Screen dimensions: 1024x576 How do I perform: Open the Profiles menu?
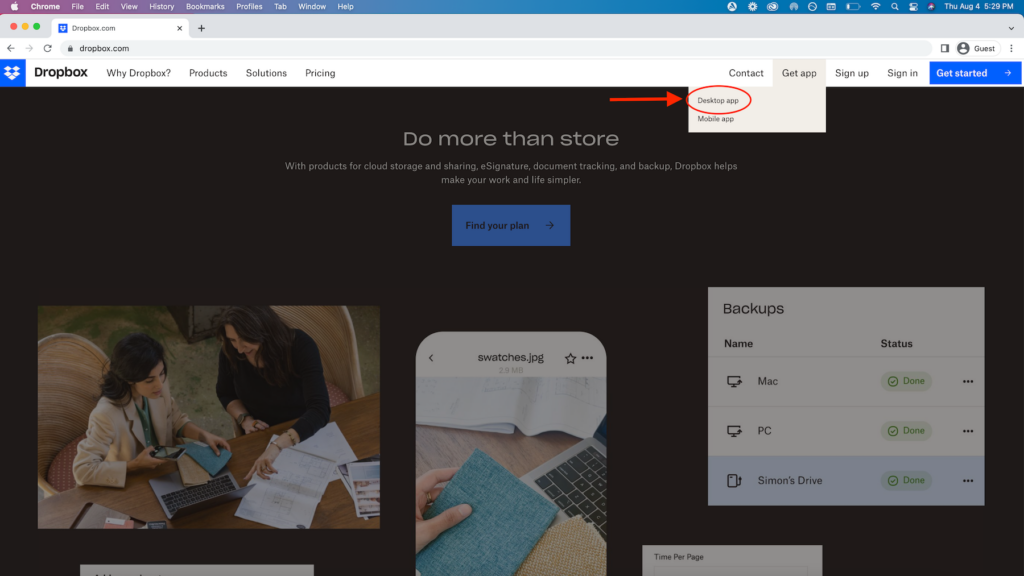[x=249, y=7]
